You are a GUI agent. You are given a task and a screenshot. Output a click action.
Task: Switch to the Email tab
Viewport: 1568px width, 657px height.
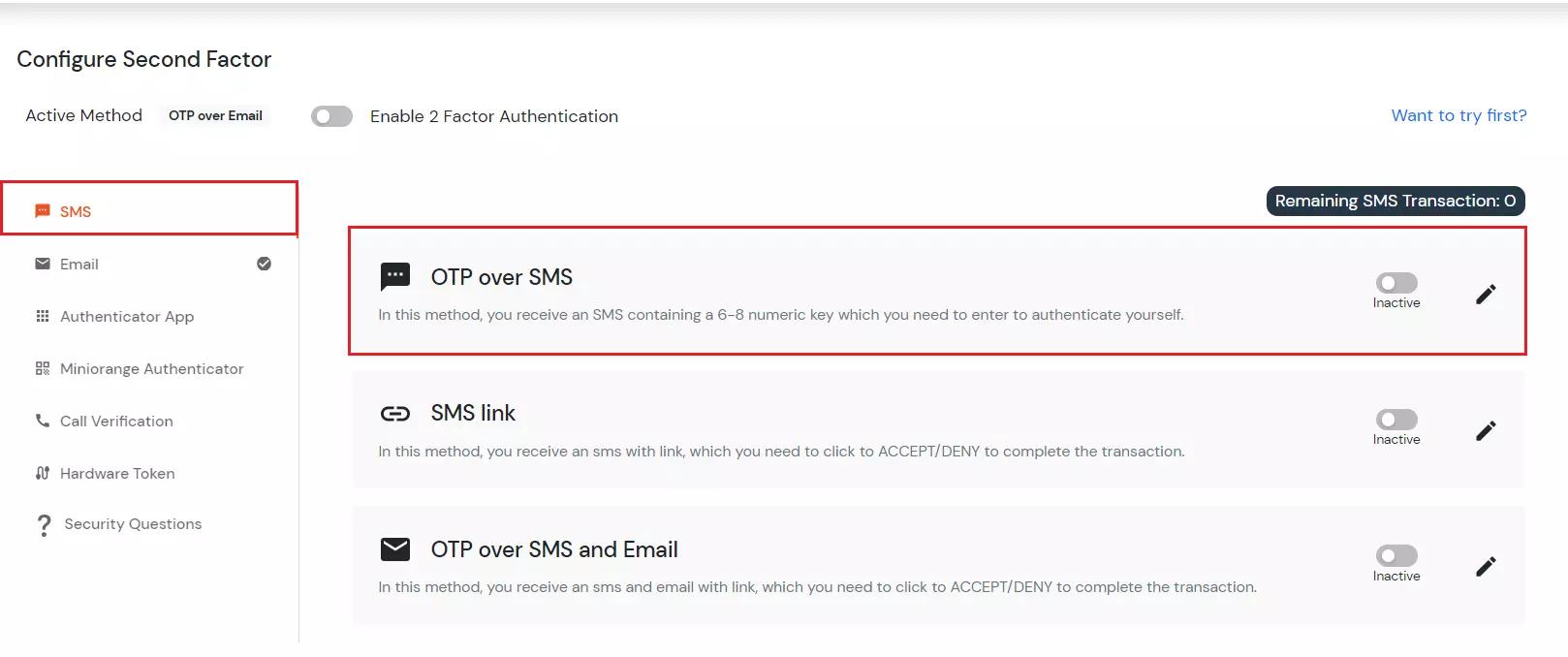click(x=79, y=264)
